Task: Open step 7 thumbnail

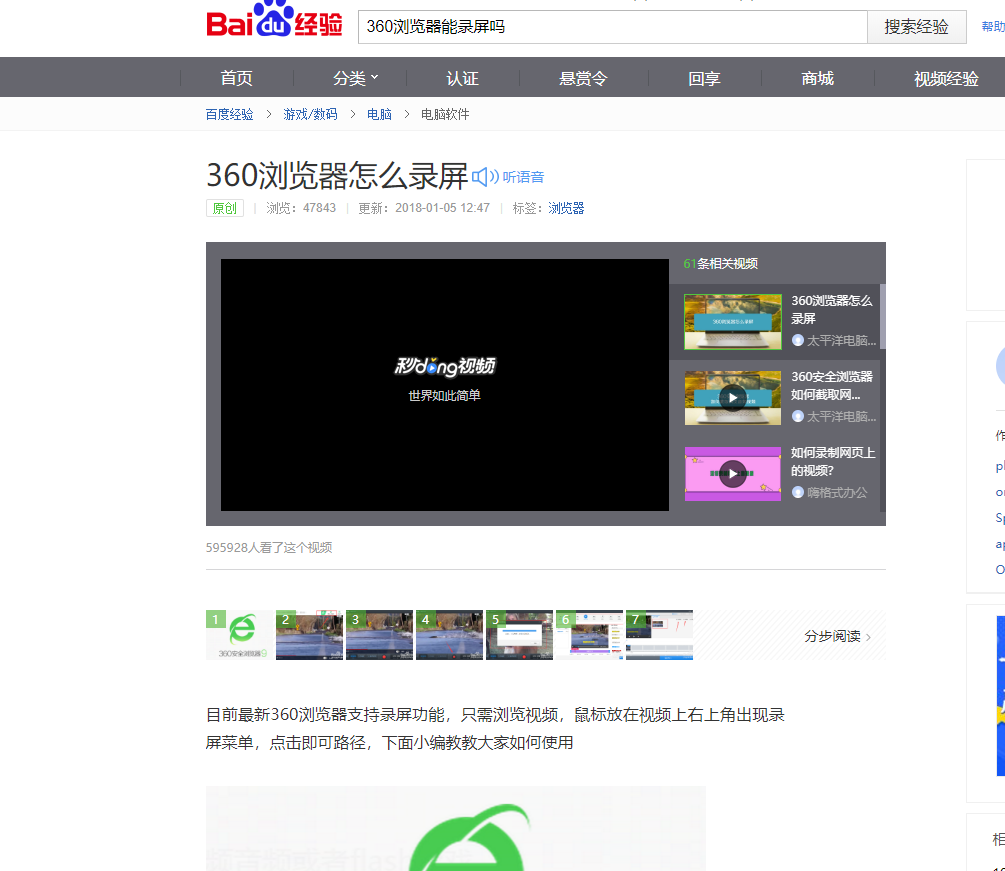Action: point(660,635)
